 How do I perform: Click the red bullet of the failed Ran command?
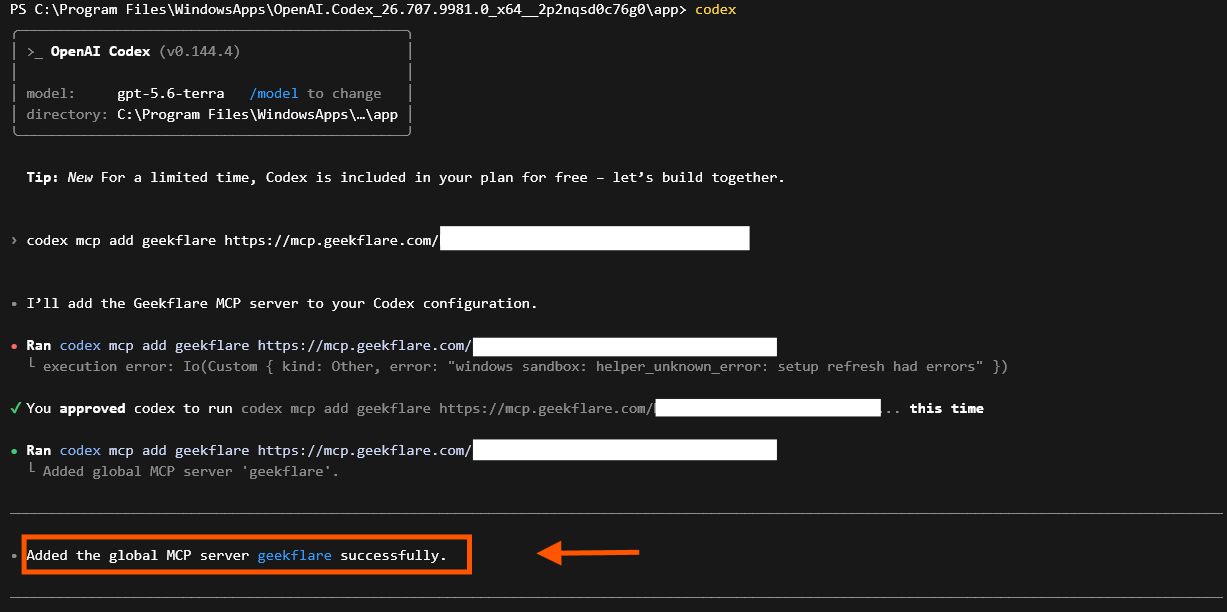(14, 346)
